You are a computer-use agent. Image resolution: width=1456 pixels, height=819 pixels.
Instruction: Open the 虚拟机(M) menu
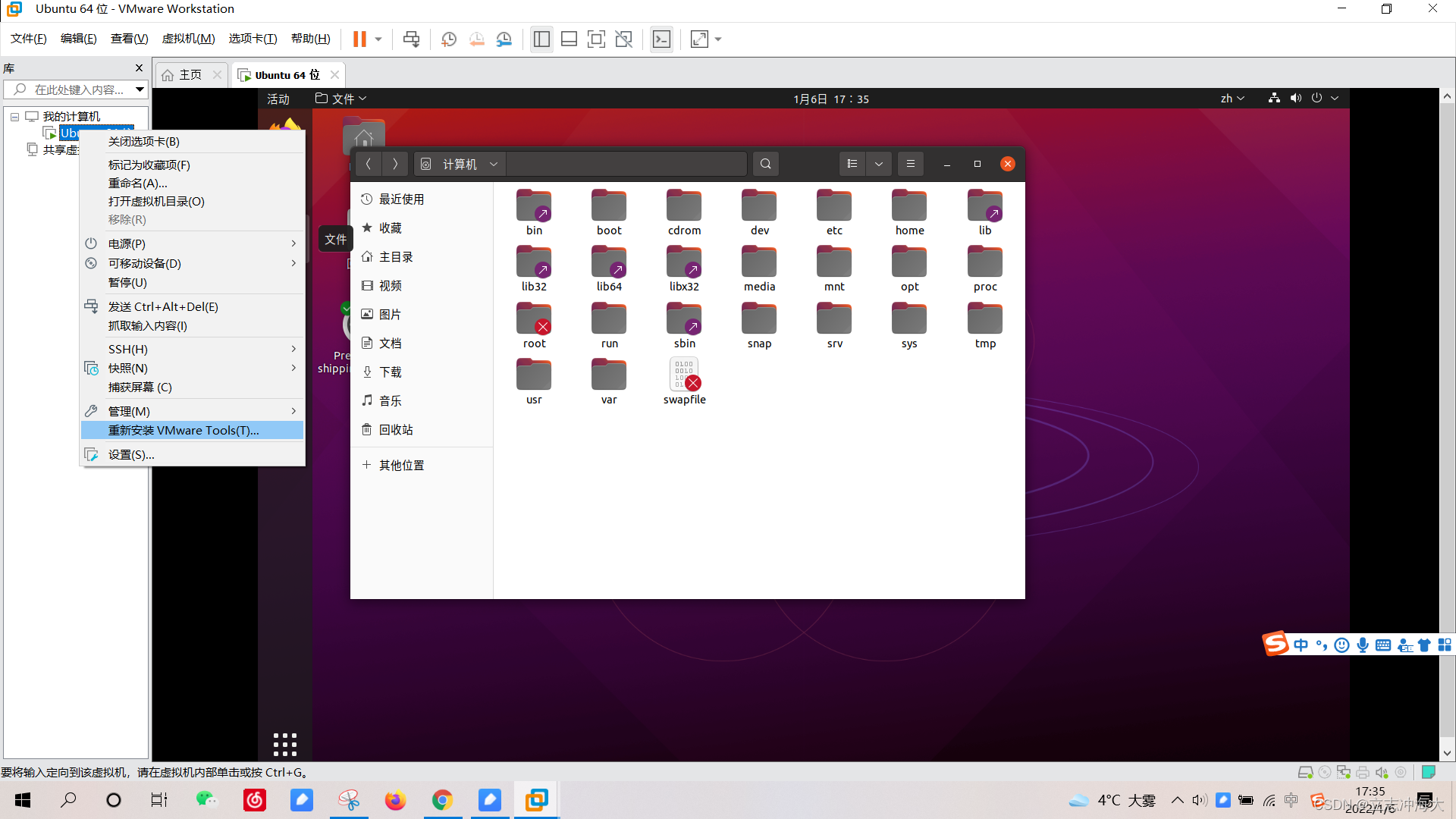tap(188, 39)
